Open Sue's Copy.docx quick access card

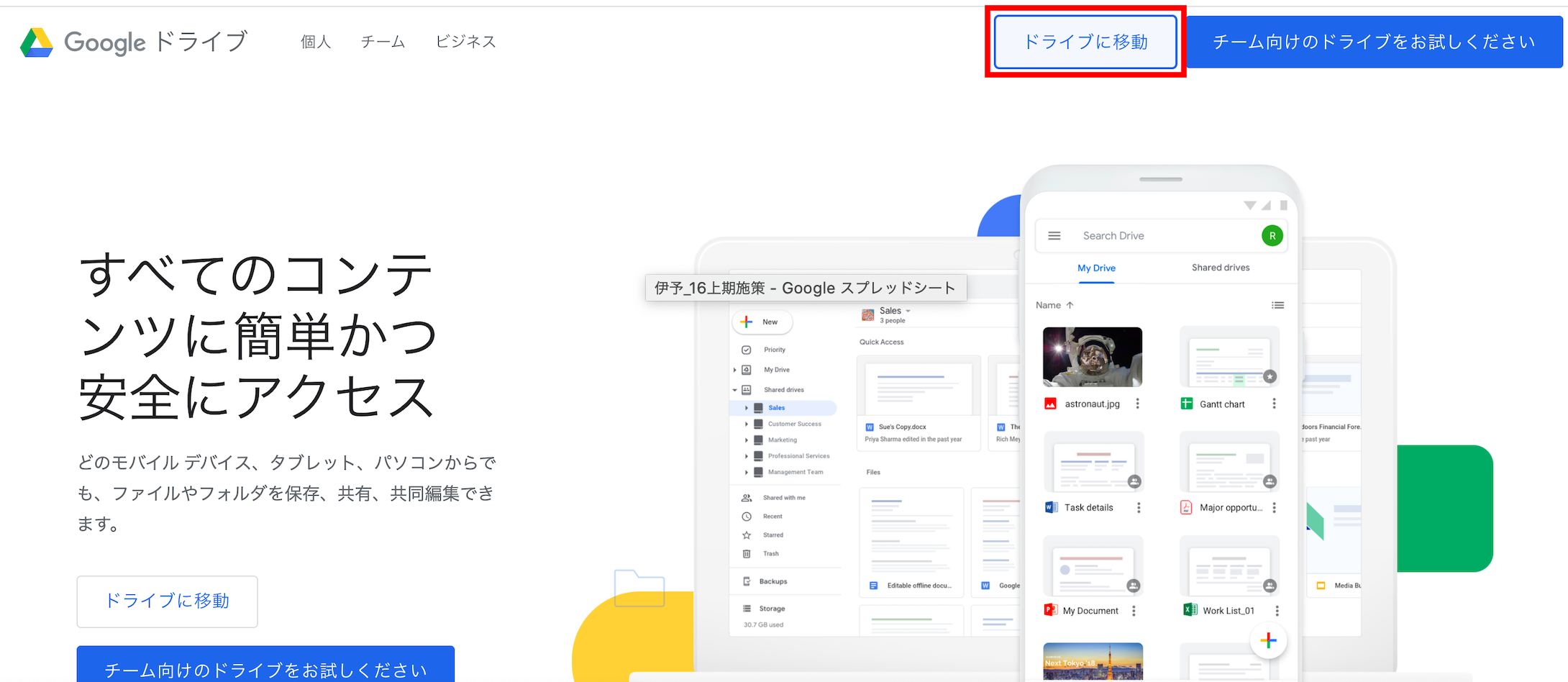(919, 403)
